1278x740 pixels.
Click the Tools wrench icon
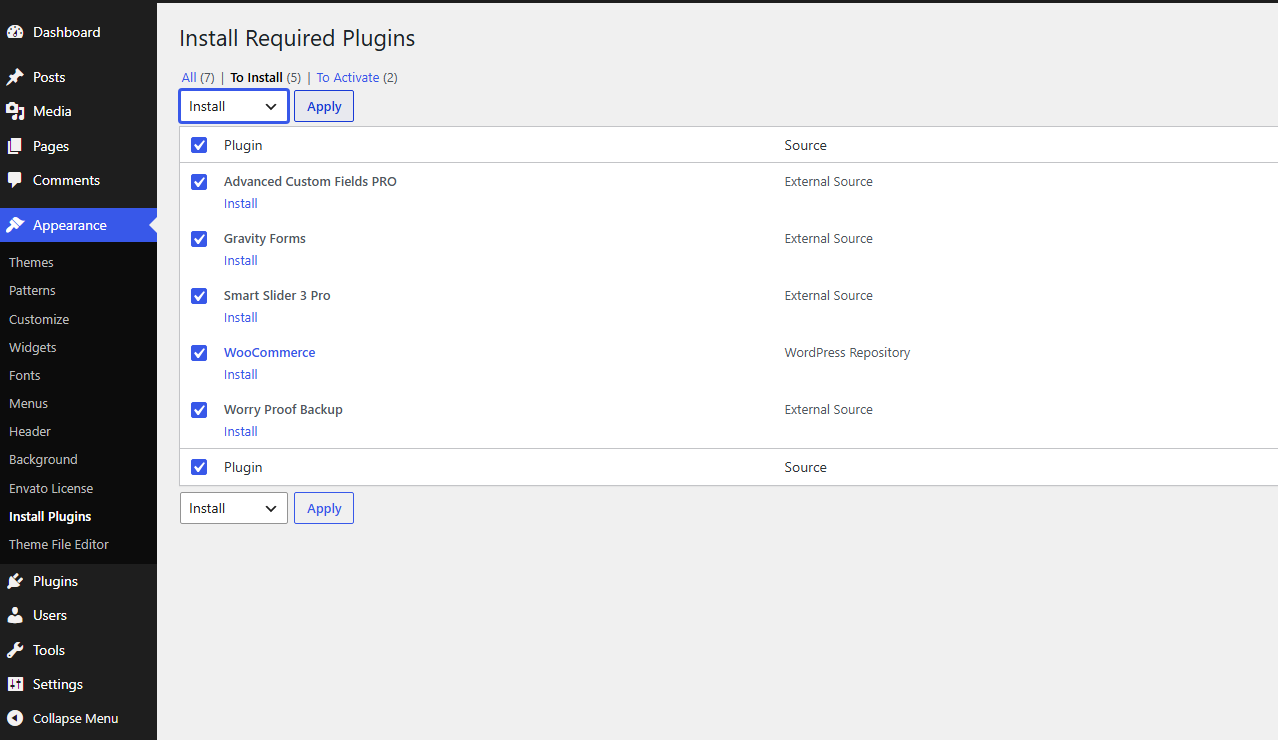point(15,650)
